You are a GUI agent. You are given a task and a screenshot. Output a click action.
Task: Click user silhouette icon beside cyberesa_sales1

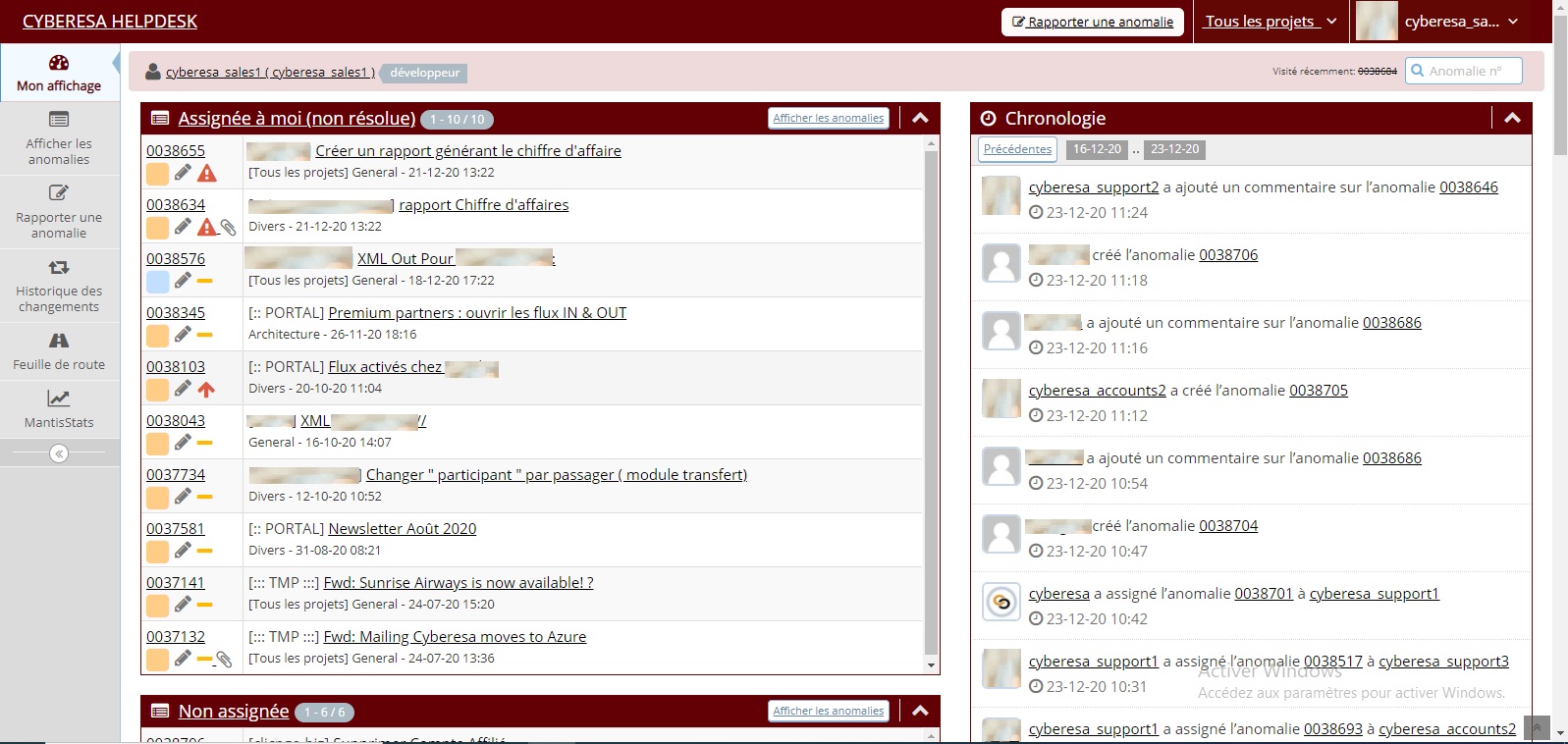(x=153, y=72)
